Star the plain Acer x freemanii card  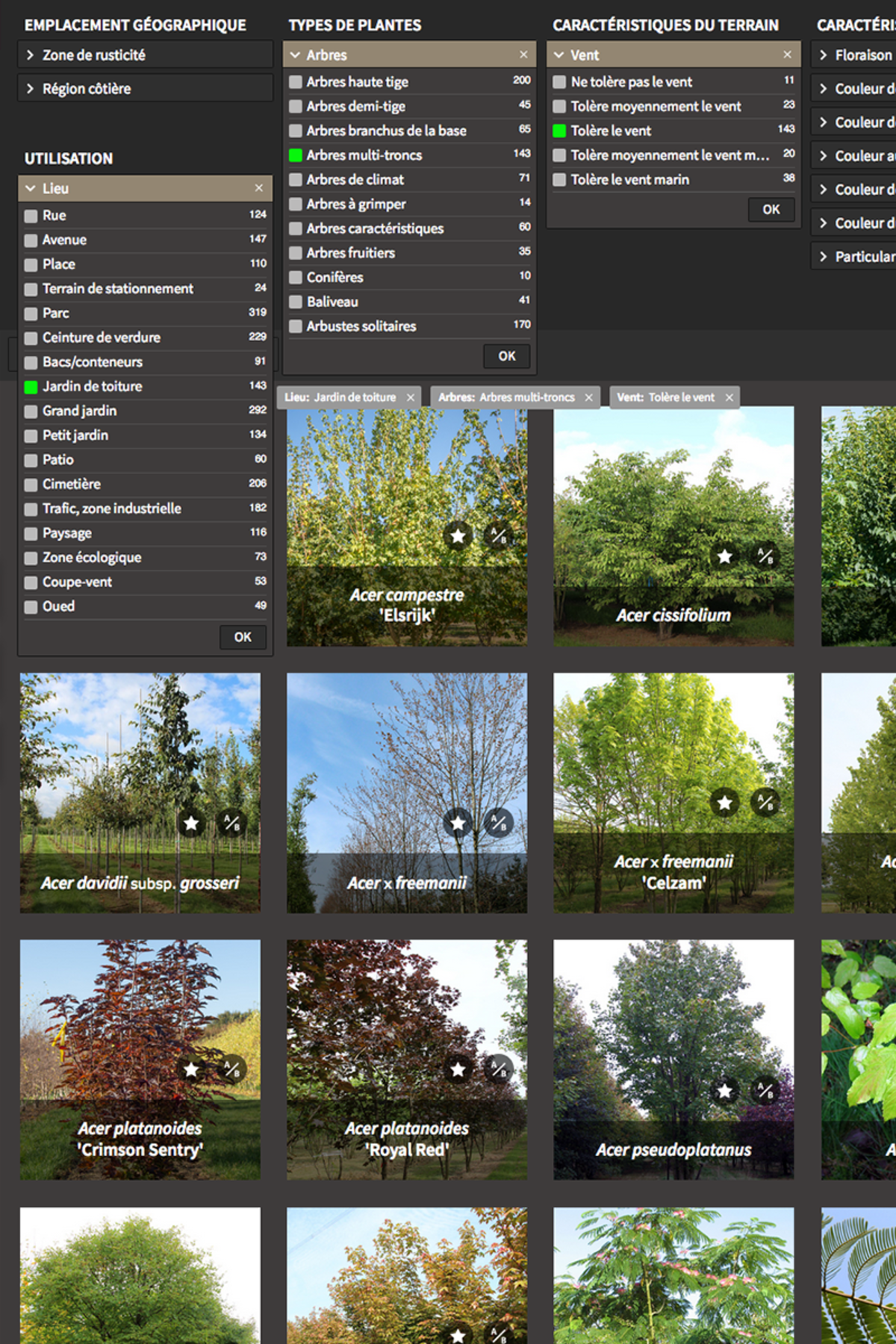tap(458, 823)
